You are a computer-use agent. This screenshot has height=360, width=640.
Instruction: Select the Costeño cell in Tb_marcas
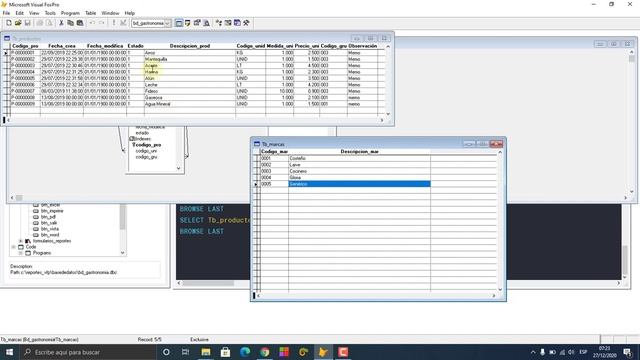point(359,158)
